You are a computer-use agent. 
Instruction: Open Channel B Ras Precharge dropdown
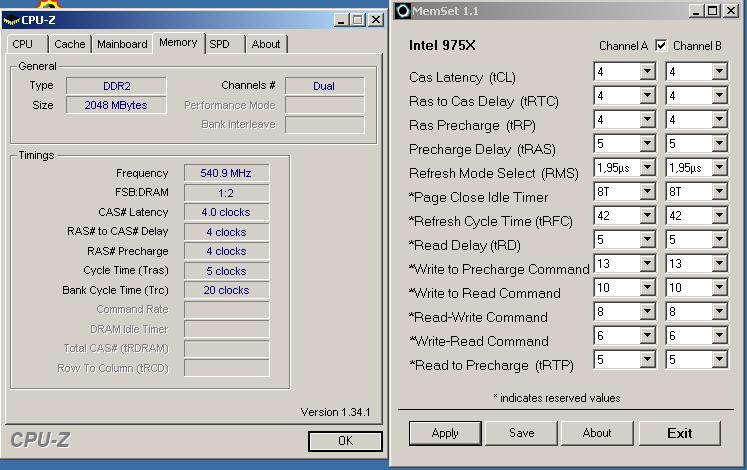(x=719, y=120)
